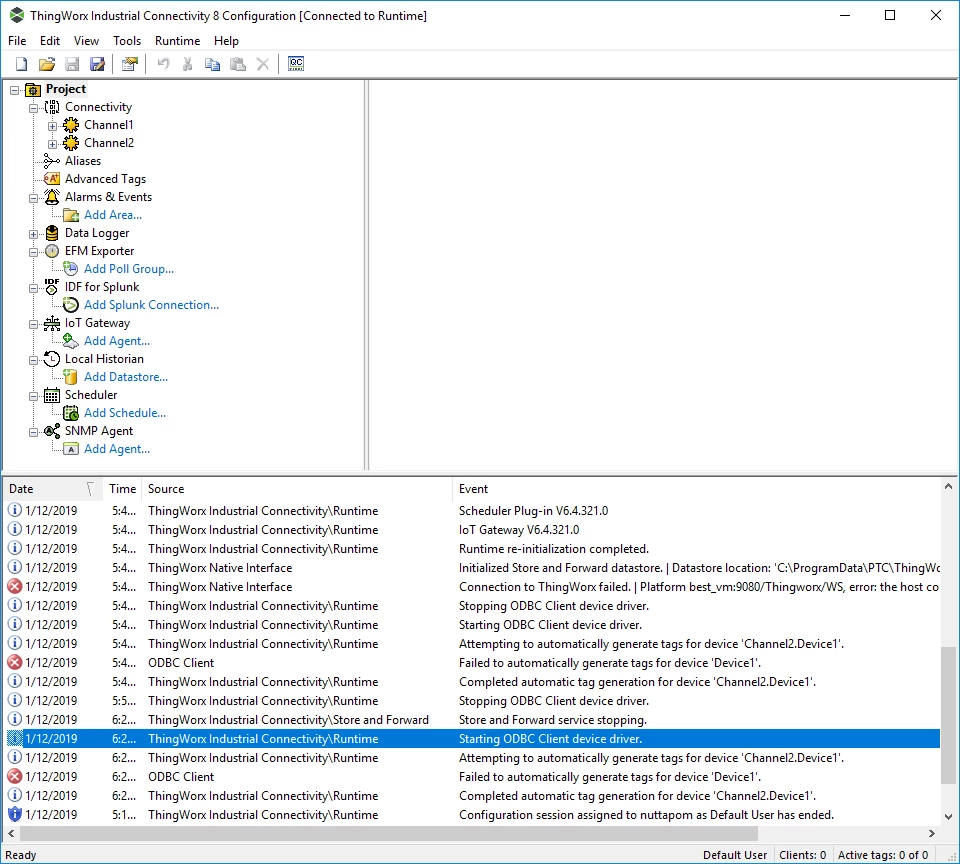Select the 'Store and Forward service stopping' row
The height and width of the screenshot is (864, 960).
[473, 719]
